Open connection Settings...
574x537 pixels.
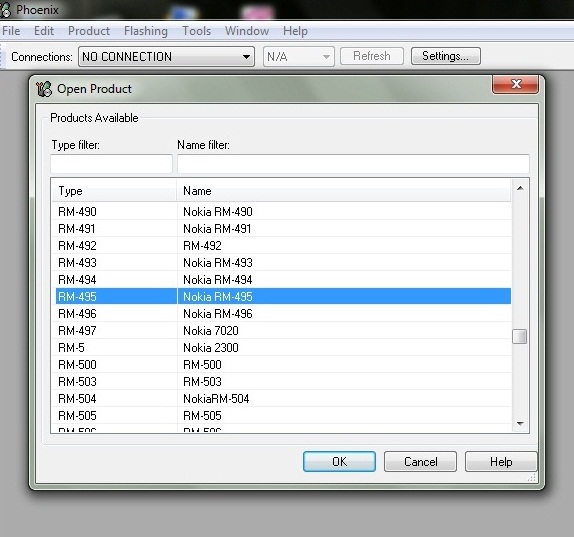(446, 56)
